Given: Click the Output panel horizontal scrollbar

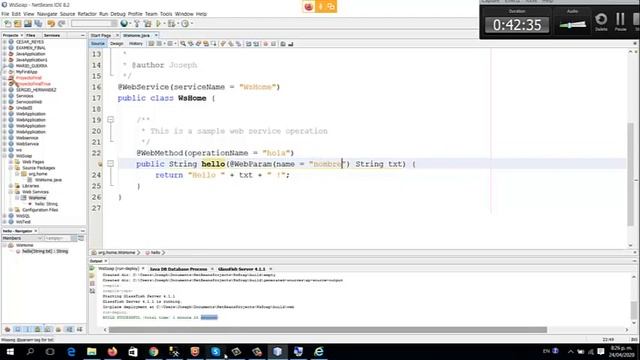Looking at the screenshot, I should pos(328,330).
